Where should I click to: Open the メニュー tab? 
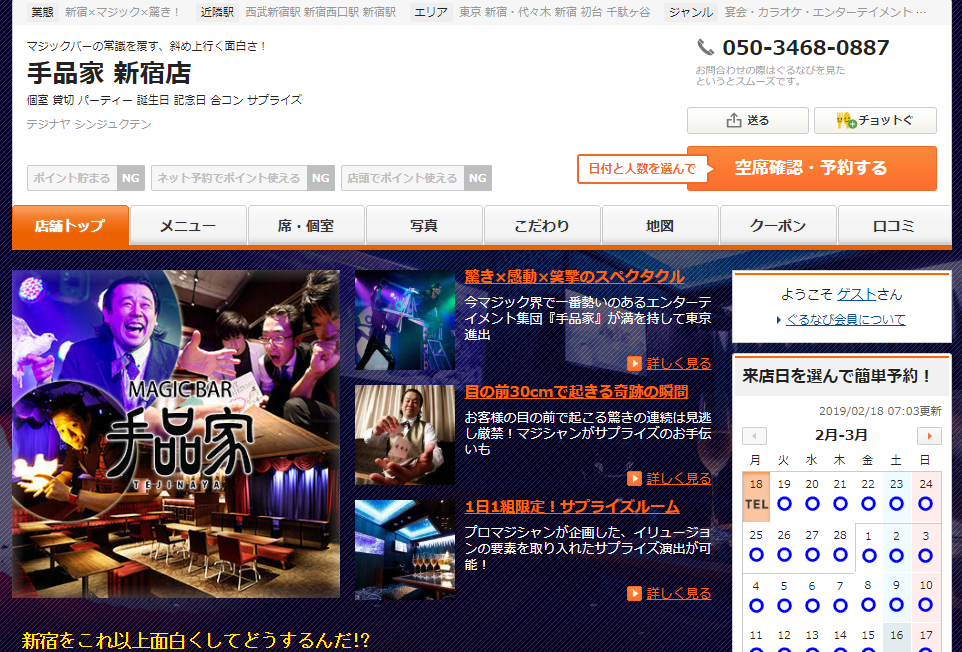(188, 226)
